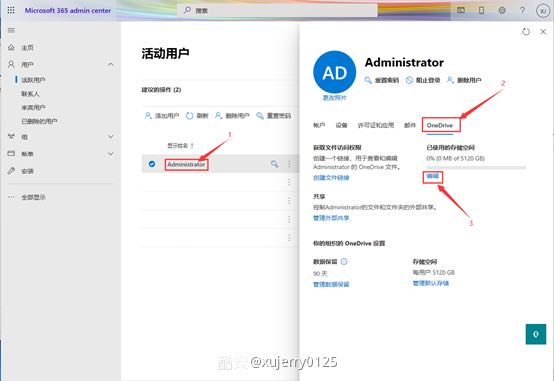The image size is (554, 381).
Task: Click the refresh icon in user panel
Action: [x=526, y=31]
